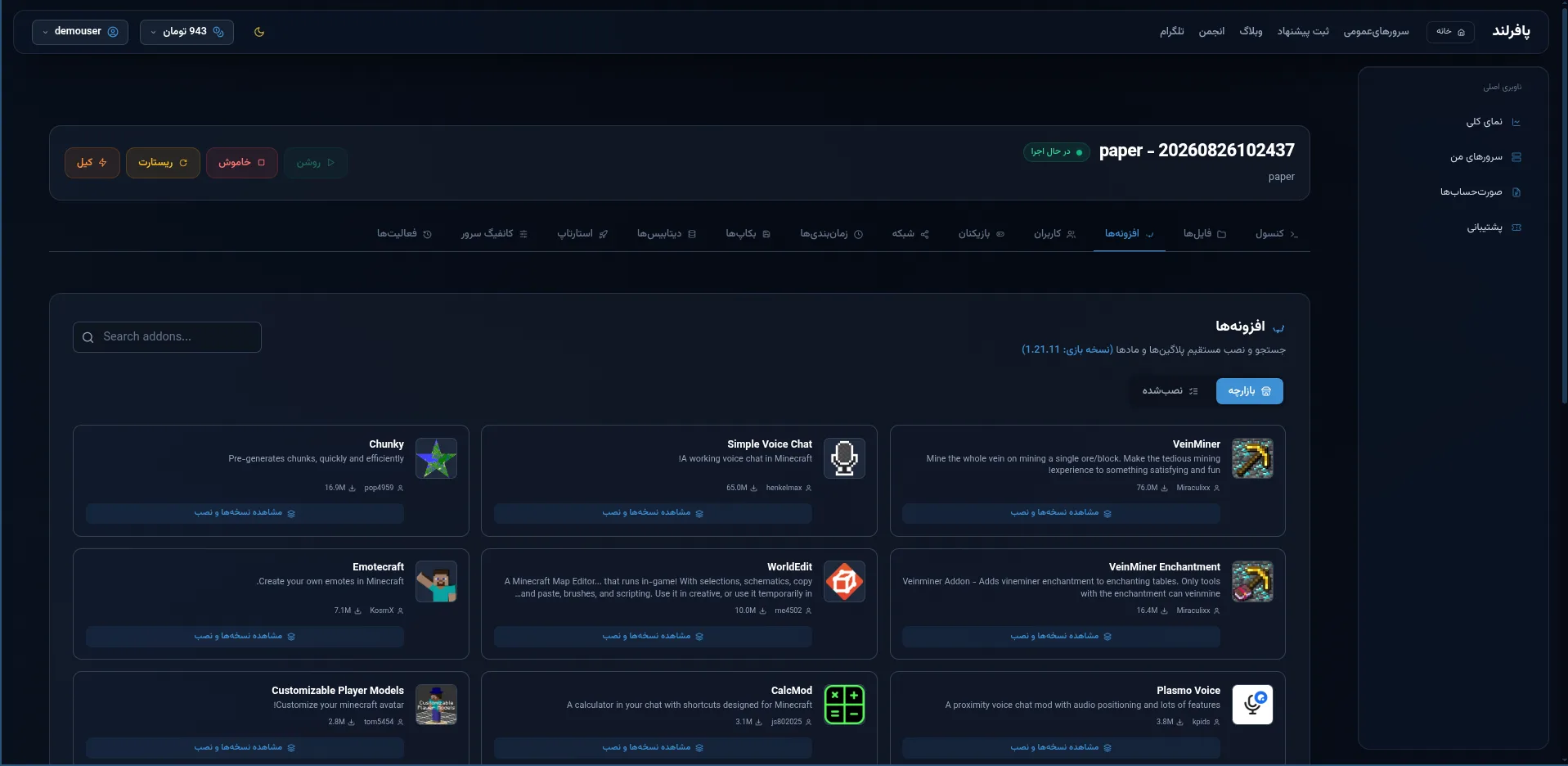Select the بازارچه (marketplace) button
Image resolution: width=1568 pixels, height=766 pixels.
point(1250,391)
